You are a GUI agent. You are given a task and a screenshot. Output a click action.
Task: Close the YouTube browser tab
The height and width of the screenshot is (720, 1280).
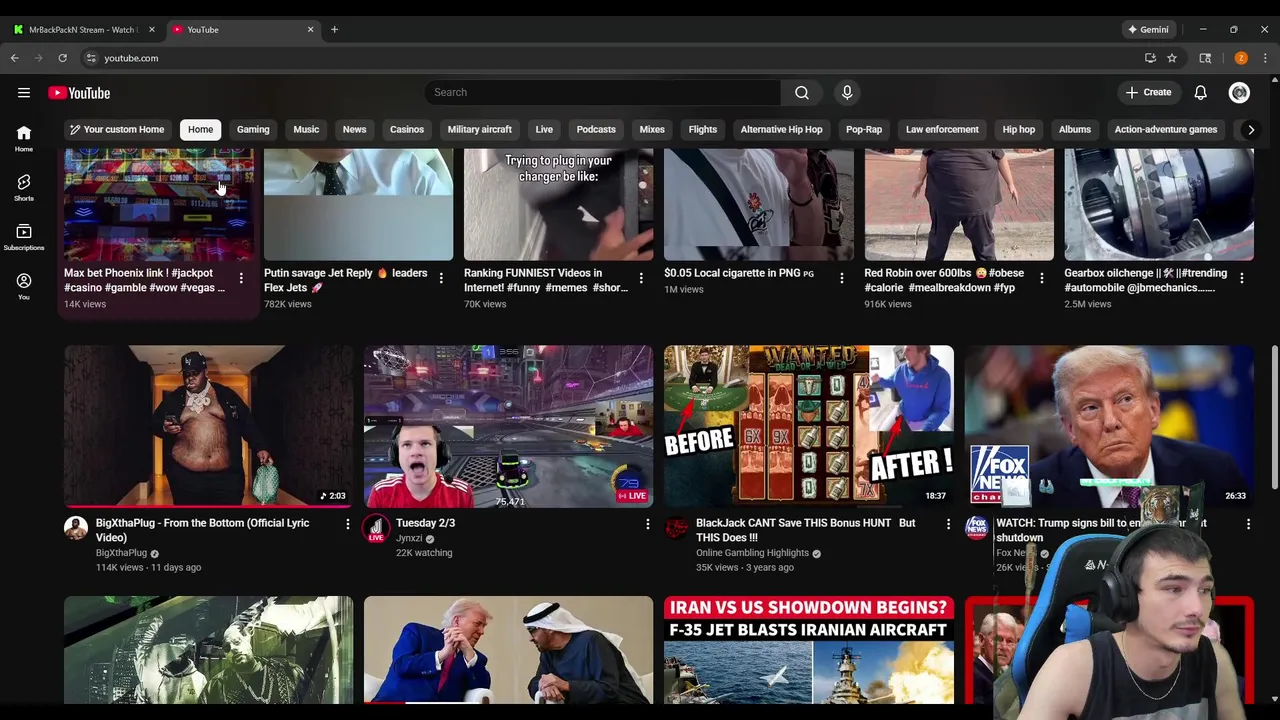(310, 29)
